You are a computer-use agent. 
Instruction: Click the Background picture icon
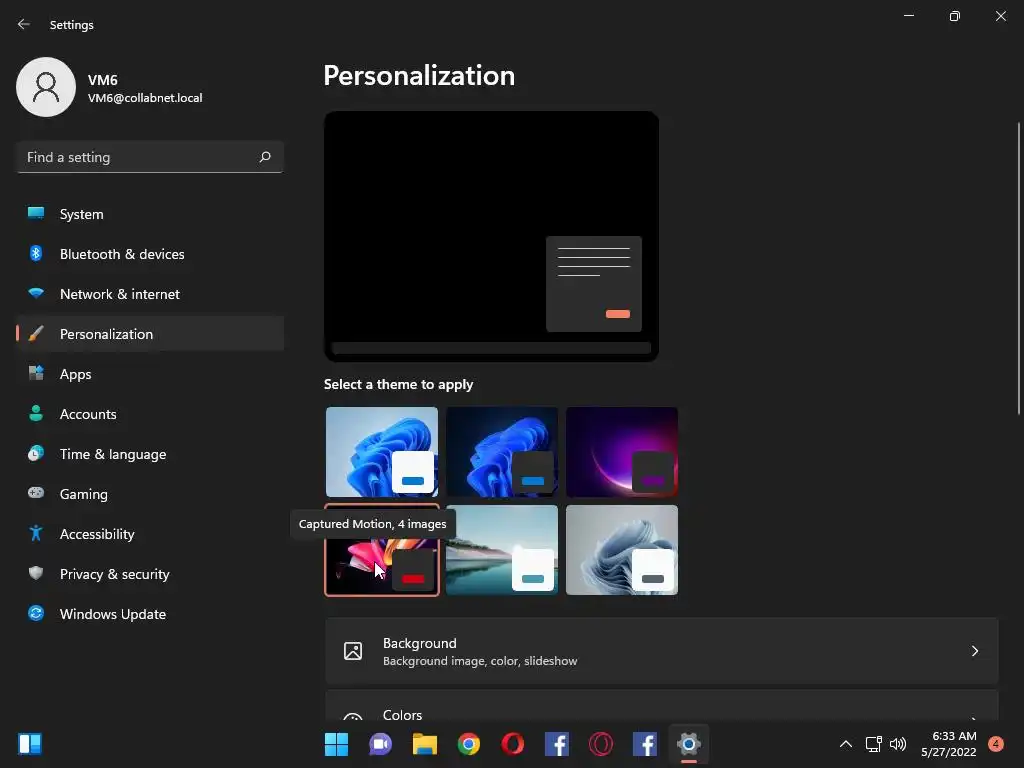point(353,651)
